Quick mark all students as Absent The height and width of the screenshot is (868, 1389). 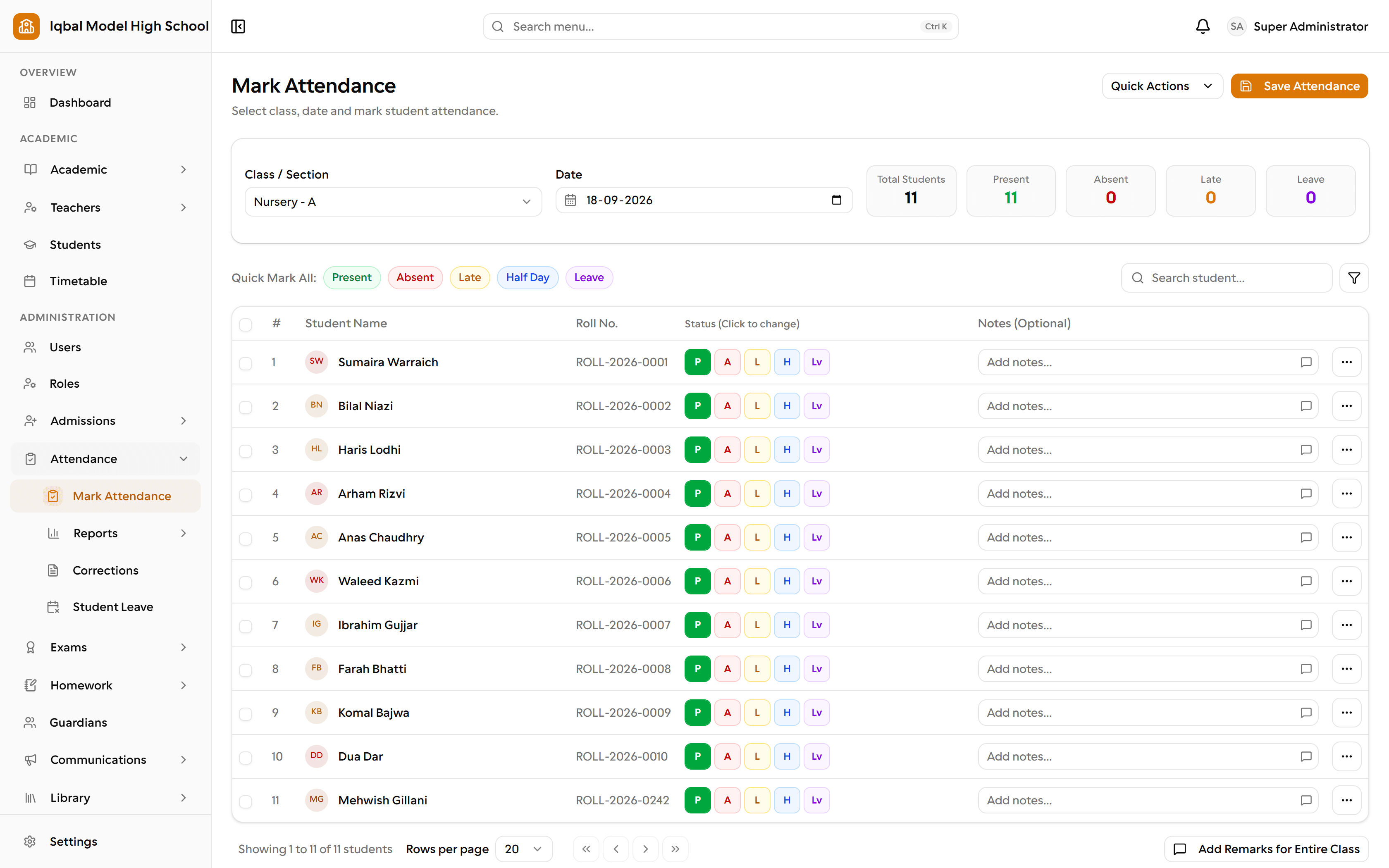click(415, 278)
